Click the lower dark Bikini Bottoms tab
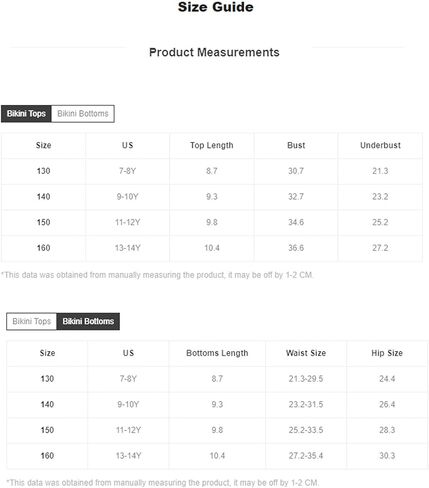The image size is (429, 488). 88,321
